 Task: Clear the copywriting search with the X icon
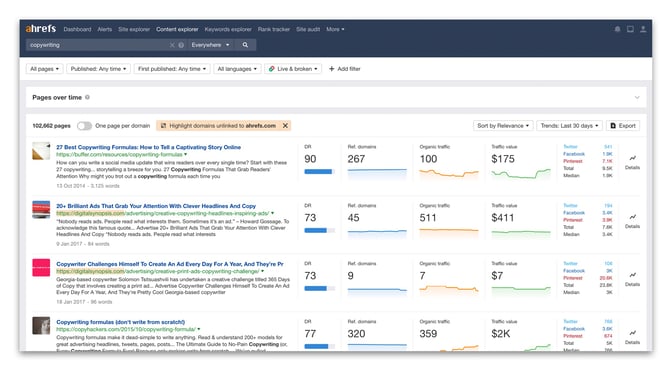coord(172,45)
